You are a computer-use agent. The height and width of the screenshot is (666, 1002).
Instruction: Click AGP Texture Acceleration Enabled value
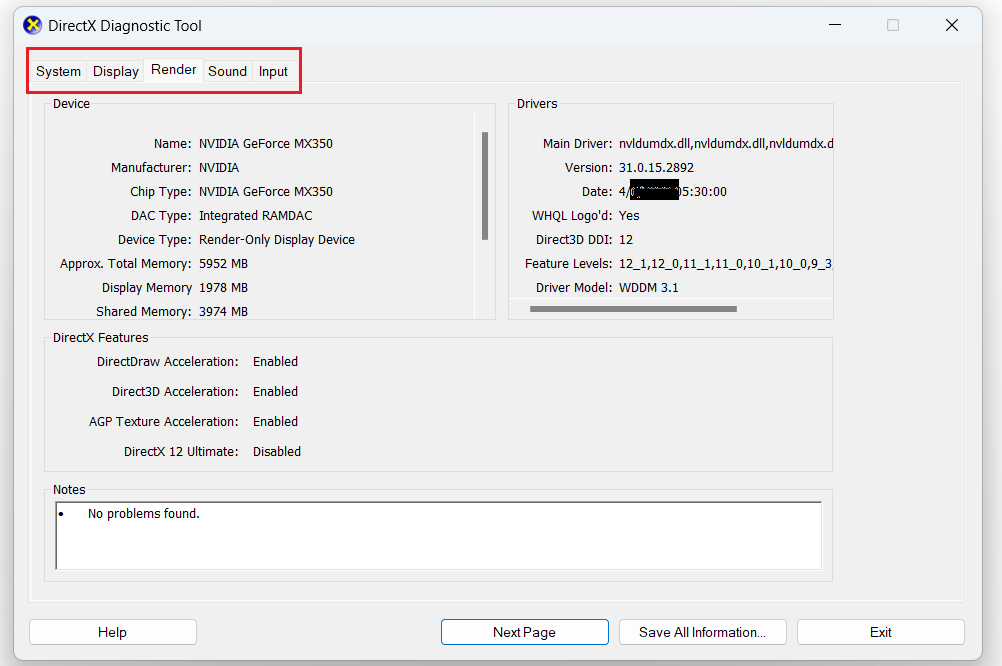click(x=275, y=421)
